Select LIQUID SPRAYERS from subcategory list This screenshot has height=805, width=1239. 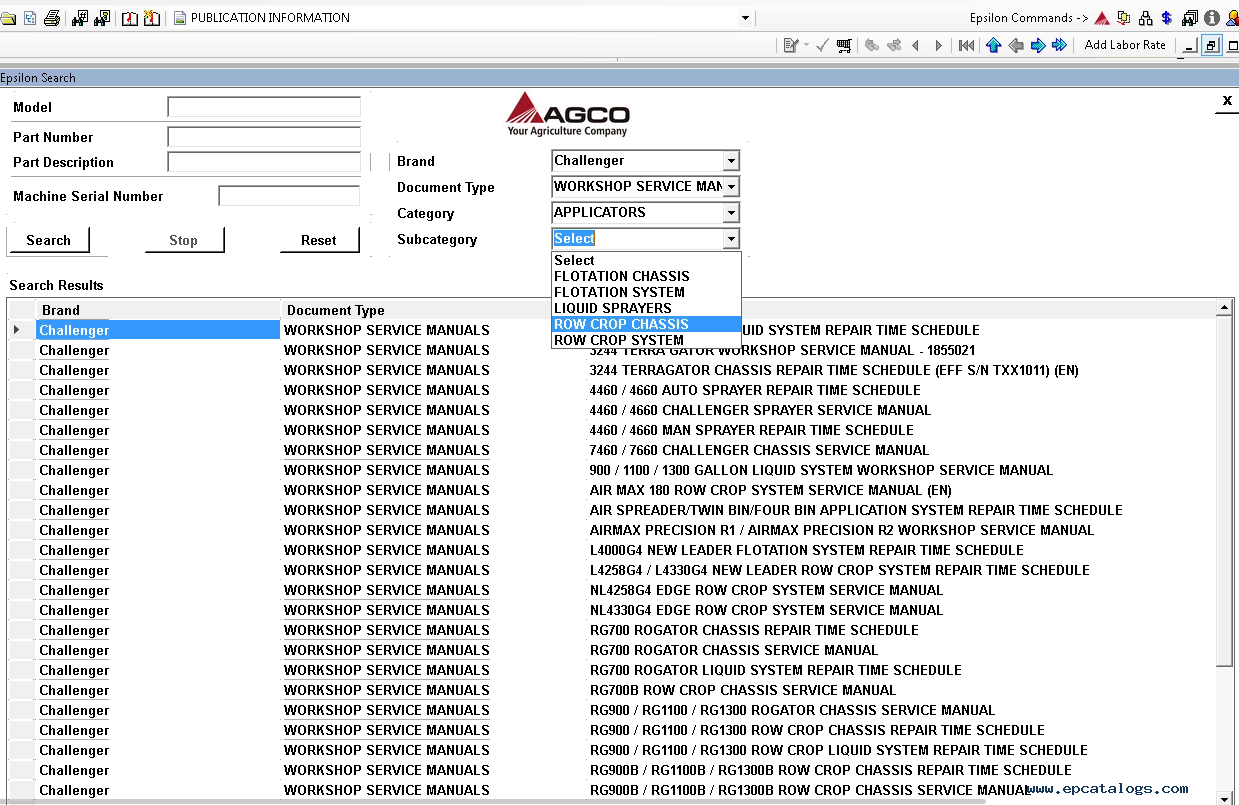tap(647, 308)
